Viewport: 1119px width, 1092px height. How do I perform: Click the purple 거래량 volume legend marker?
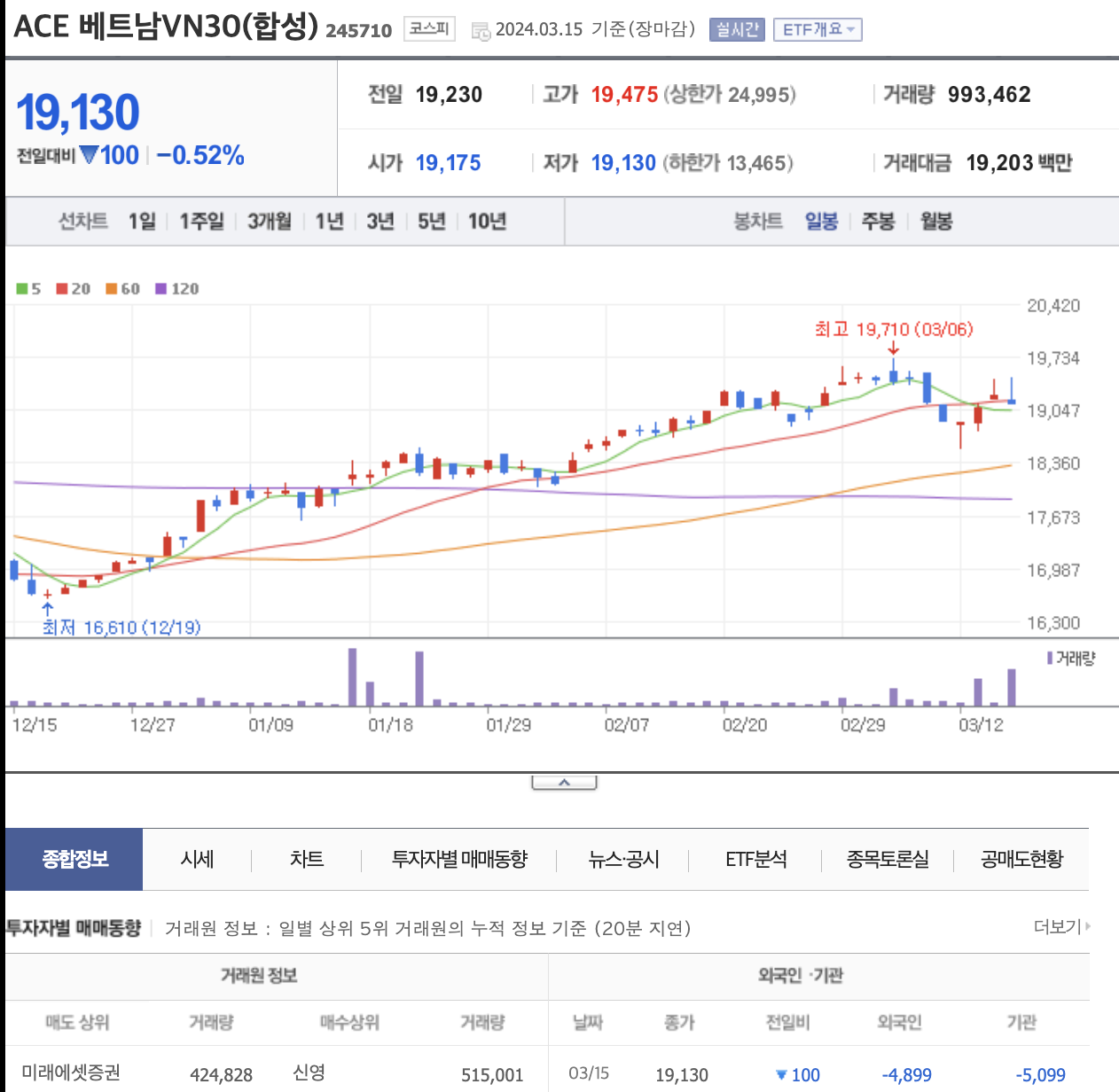(x=1050, y=658)
